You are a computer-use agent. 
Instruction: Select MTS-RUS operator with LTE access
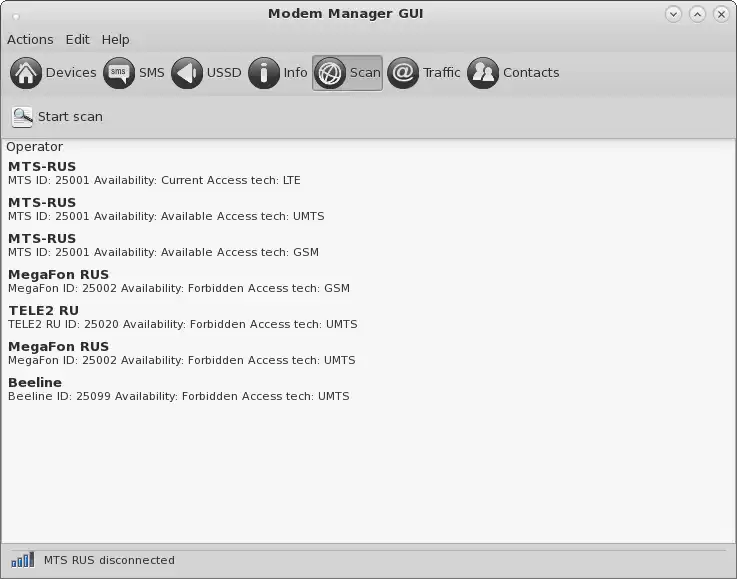click(368, 173)
